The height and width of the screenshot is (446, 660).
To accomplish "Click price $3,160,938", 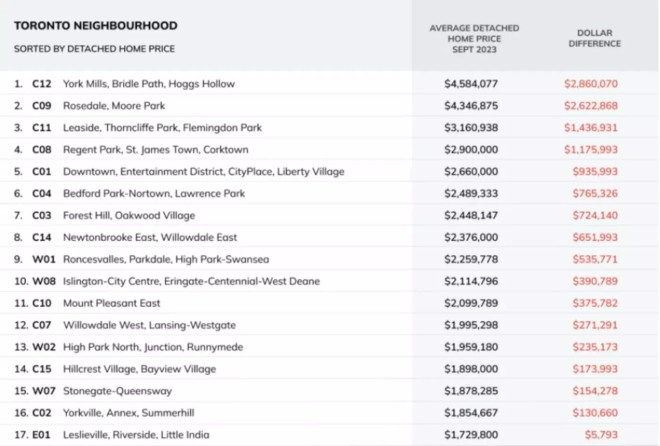I will [x=471, y=127].
